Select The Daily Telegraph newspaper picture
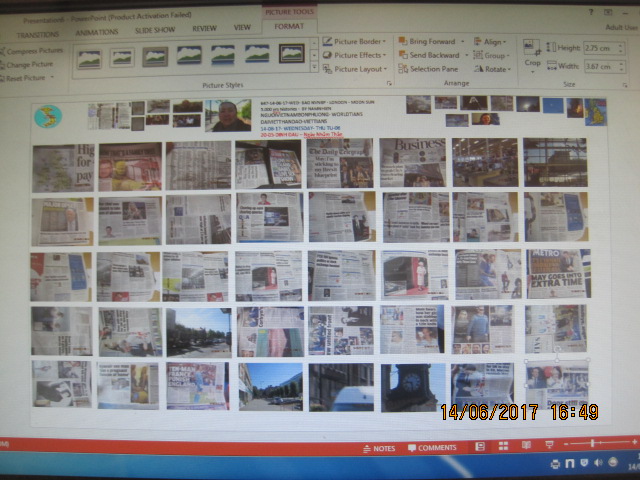Image resolution: width=640 pixels, height=480 pixels. coord(340,163)
